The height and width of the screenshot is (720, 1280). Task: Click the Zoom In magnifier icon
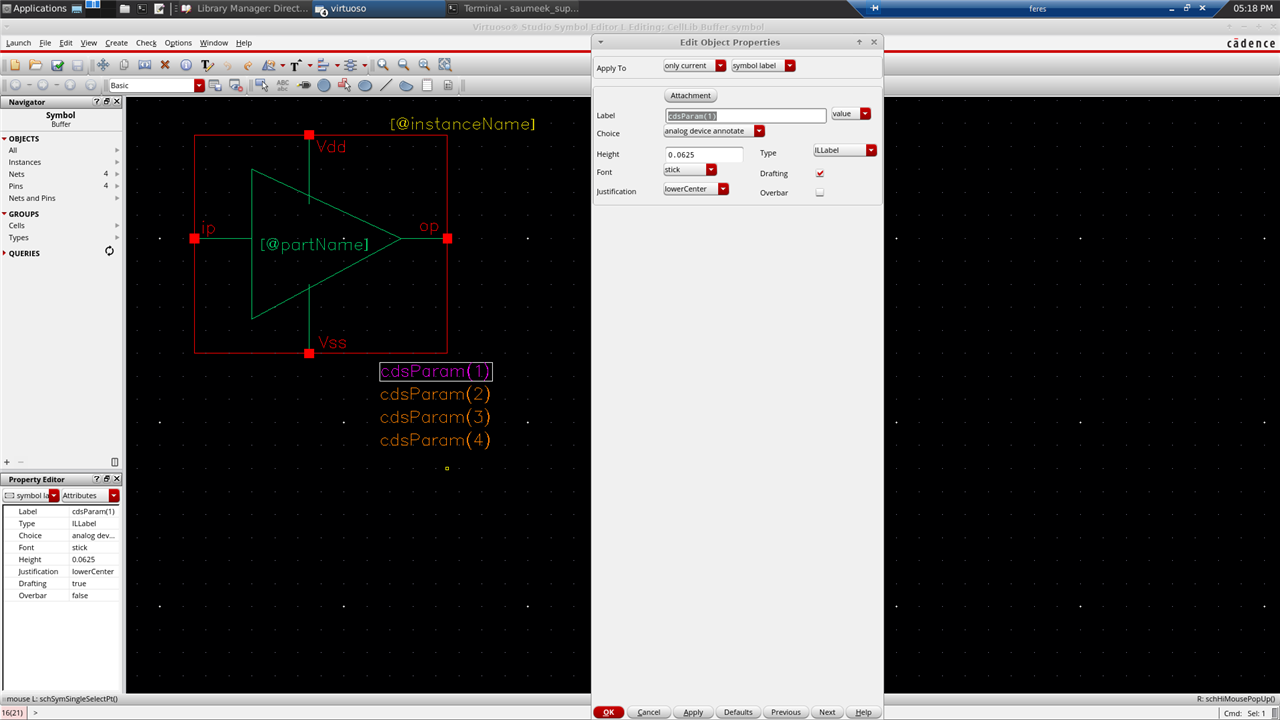point(383,65)
